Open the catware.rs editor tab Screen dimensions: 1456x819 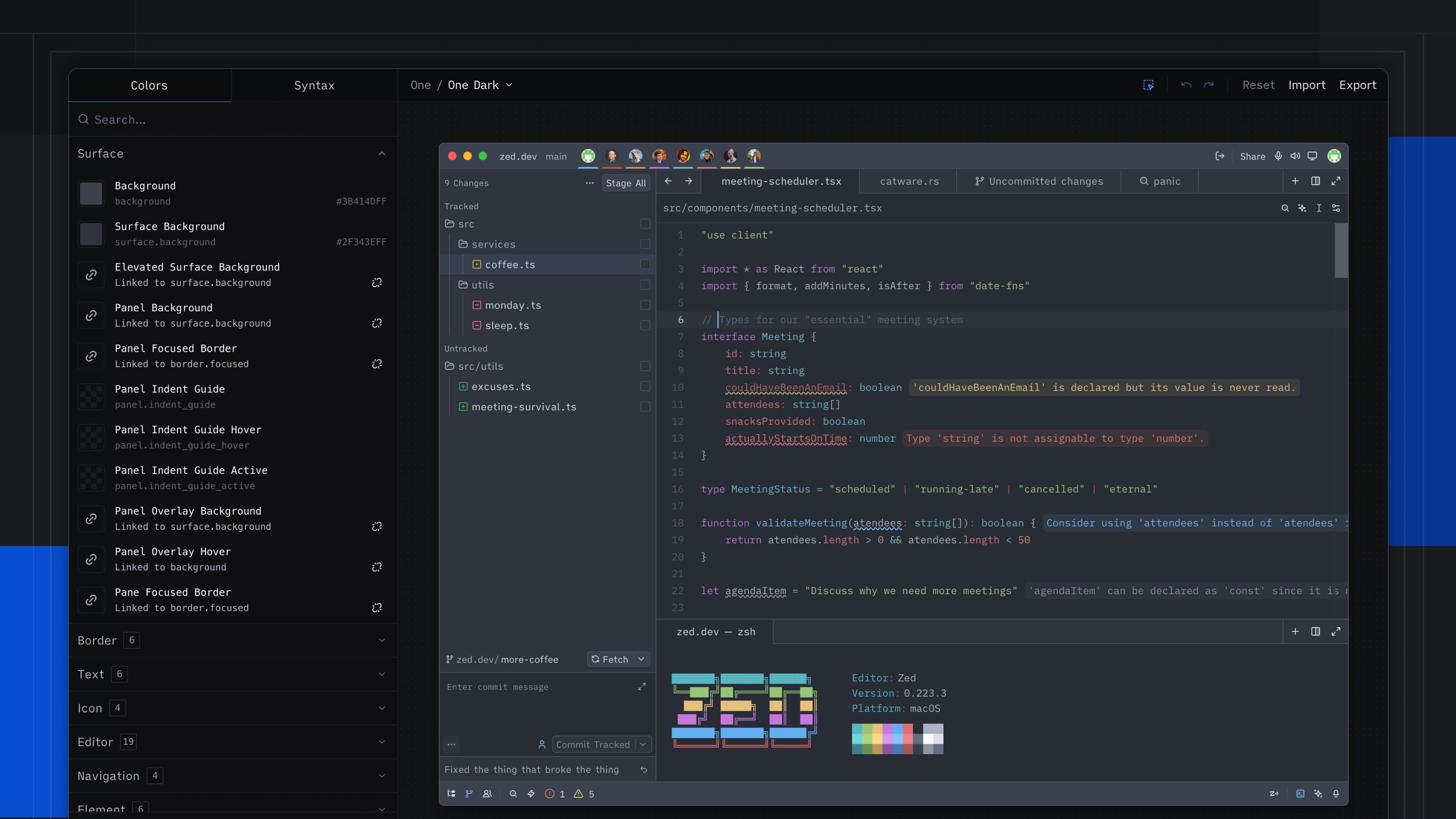[908, 181]
